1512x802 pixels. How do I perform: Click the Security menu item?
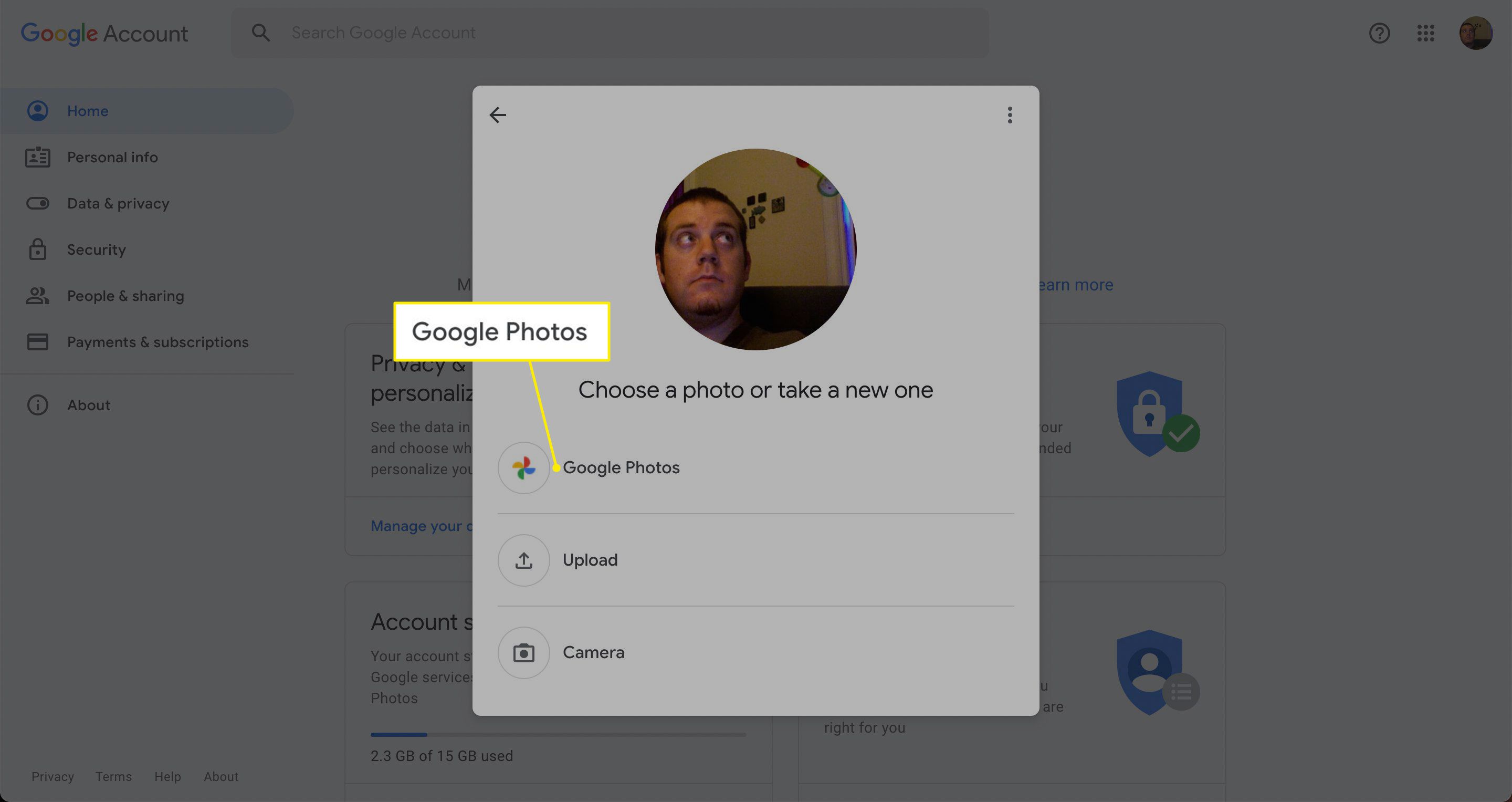pos(96,248)
